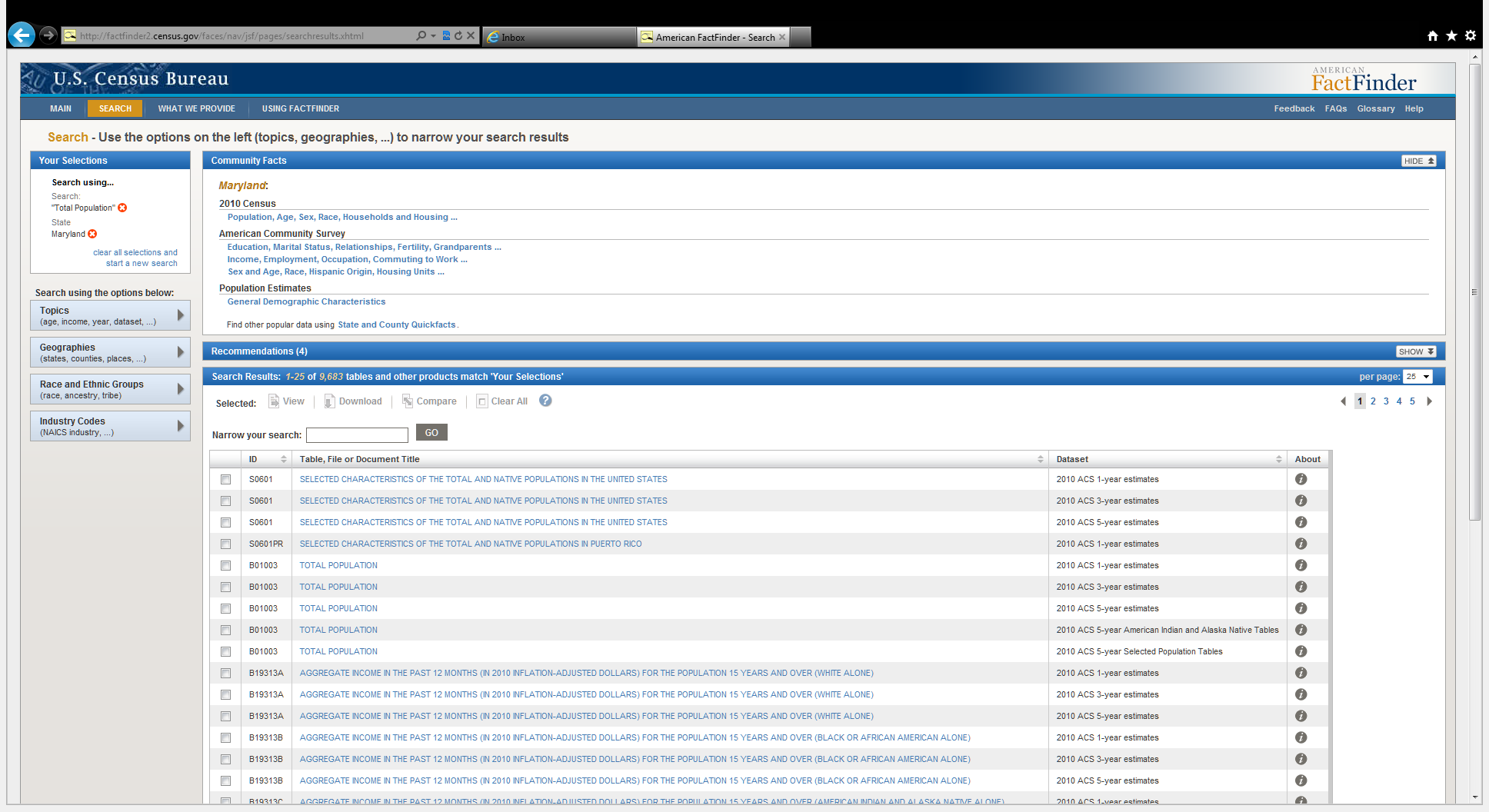This screenshot has width=1489, height=812.
Task: Open State and County Quickfacts link
Action: [397, 324]
